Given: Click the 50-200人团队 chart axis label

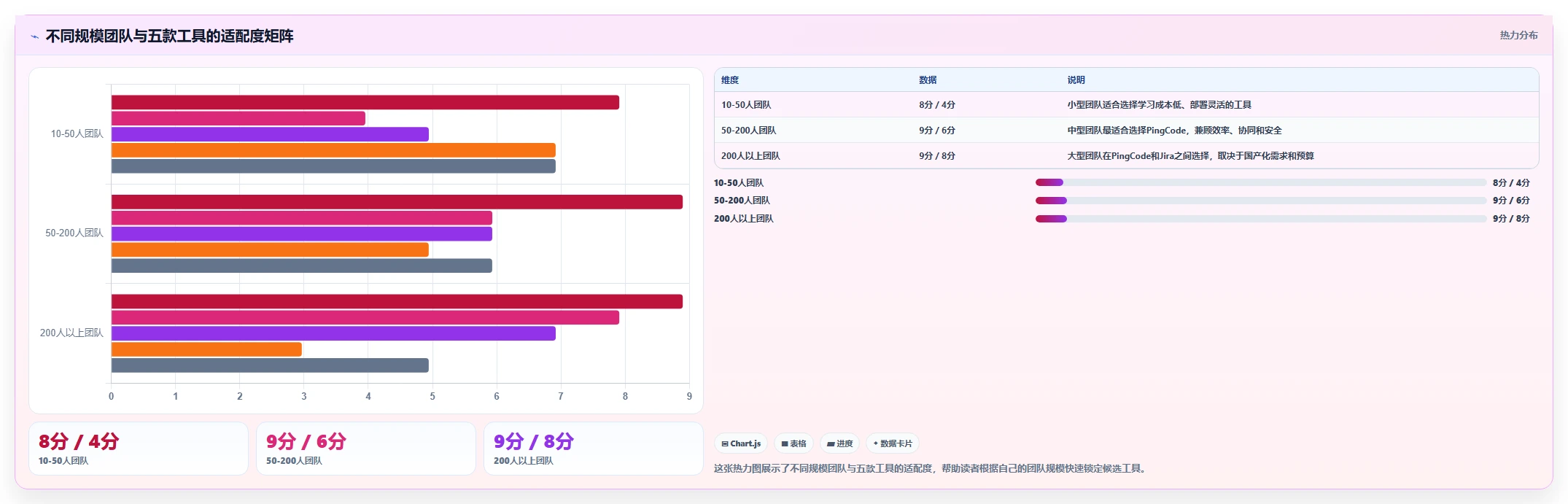Looking at the screenshot, I should point(74,233).
